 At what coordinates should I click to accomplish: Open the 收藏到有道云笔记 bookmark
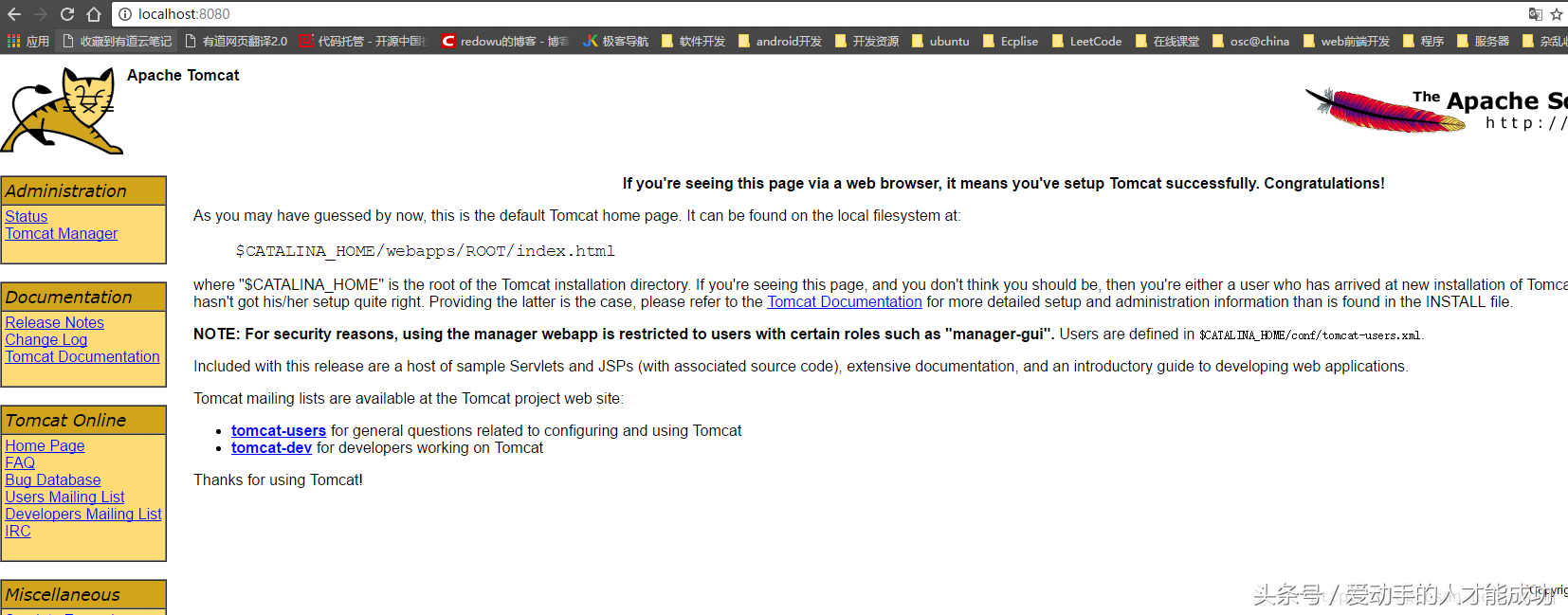117,41
